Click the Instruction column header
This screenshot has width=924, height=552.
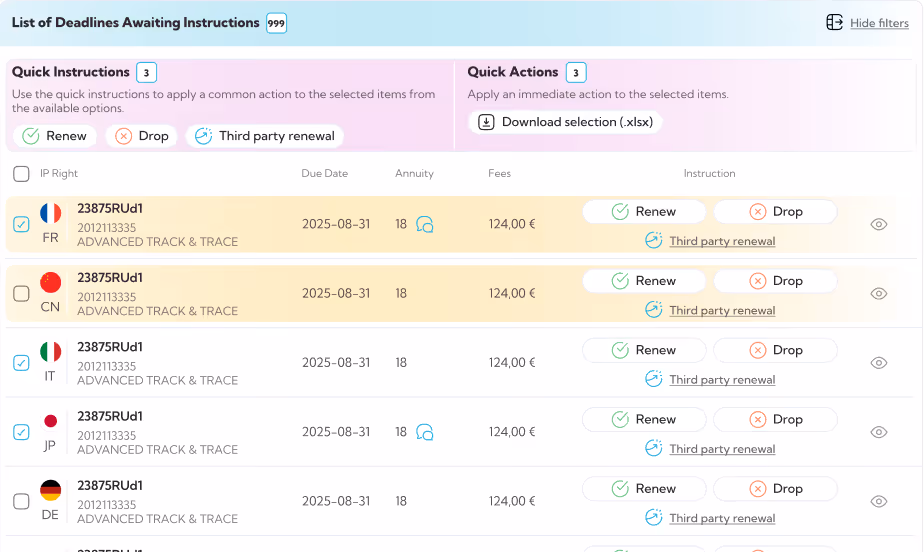710,173
